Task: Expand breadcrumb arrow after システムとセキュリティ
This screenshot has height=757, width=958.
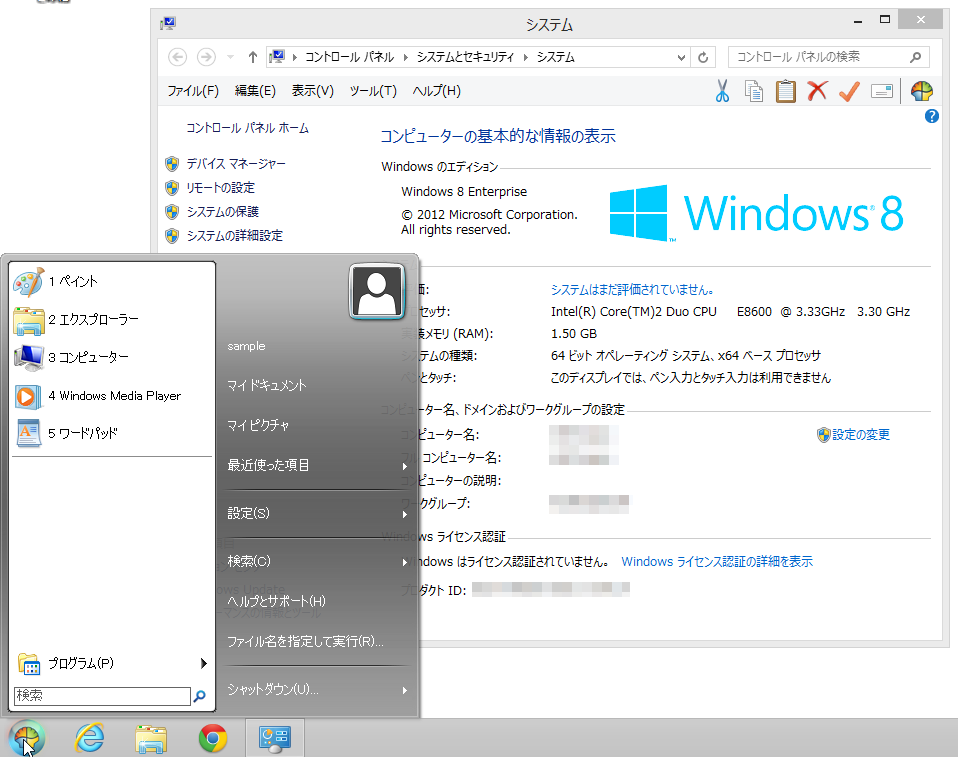Action: coord(525,57)
